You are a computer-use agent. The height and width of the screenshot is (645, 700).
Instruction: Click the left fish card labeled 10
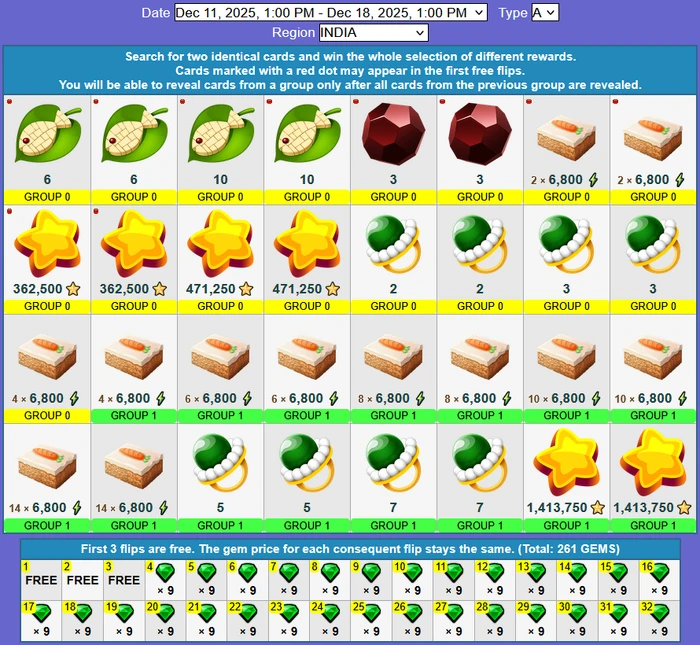[x=221, y=150]
